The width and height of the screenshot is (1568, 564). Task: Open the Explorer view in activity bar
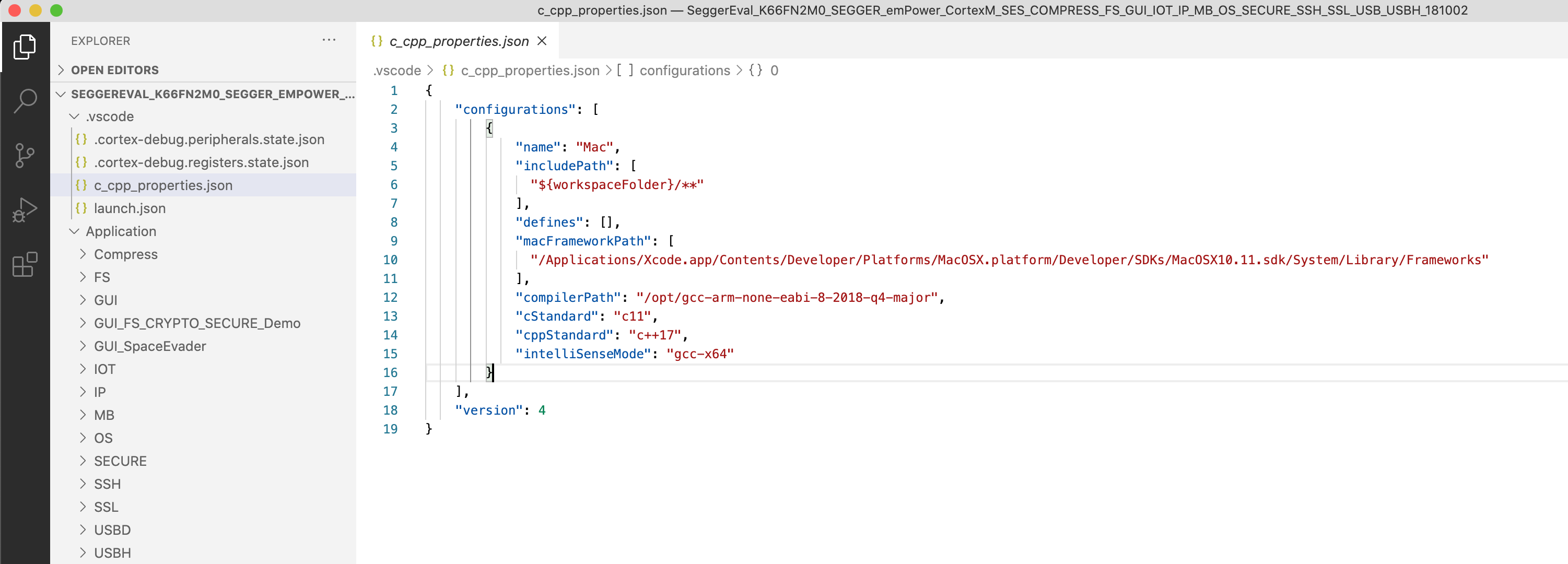(x=25, y=47)
